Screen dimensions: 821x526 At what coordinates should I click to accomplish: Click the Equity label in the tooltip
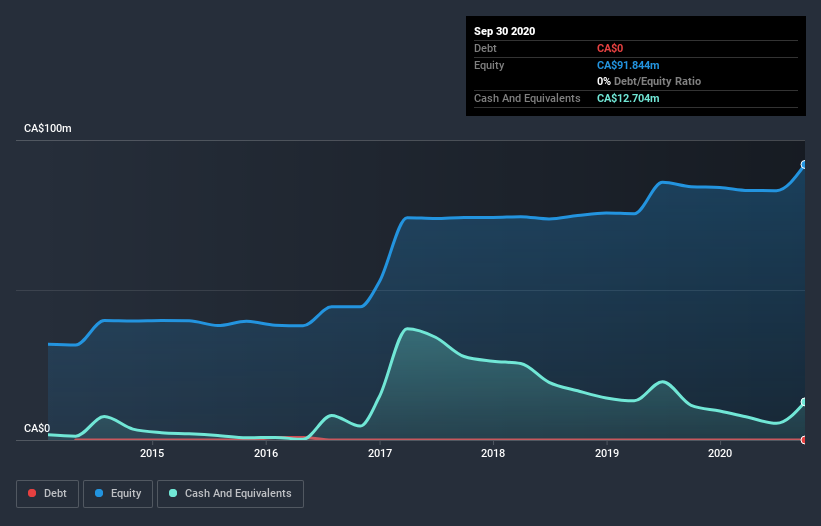[489, 65]
